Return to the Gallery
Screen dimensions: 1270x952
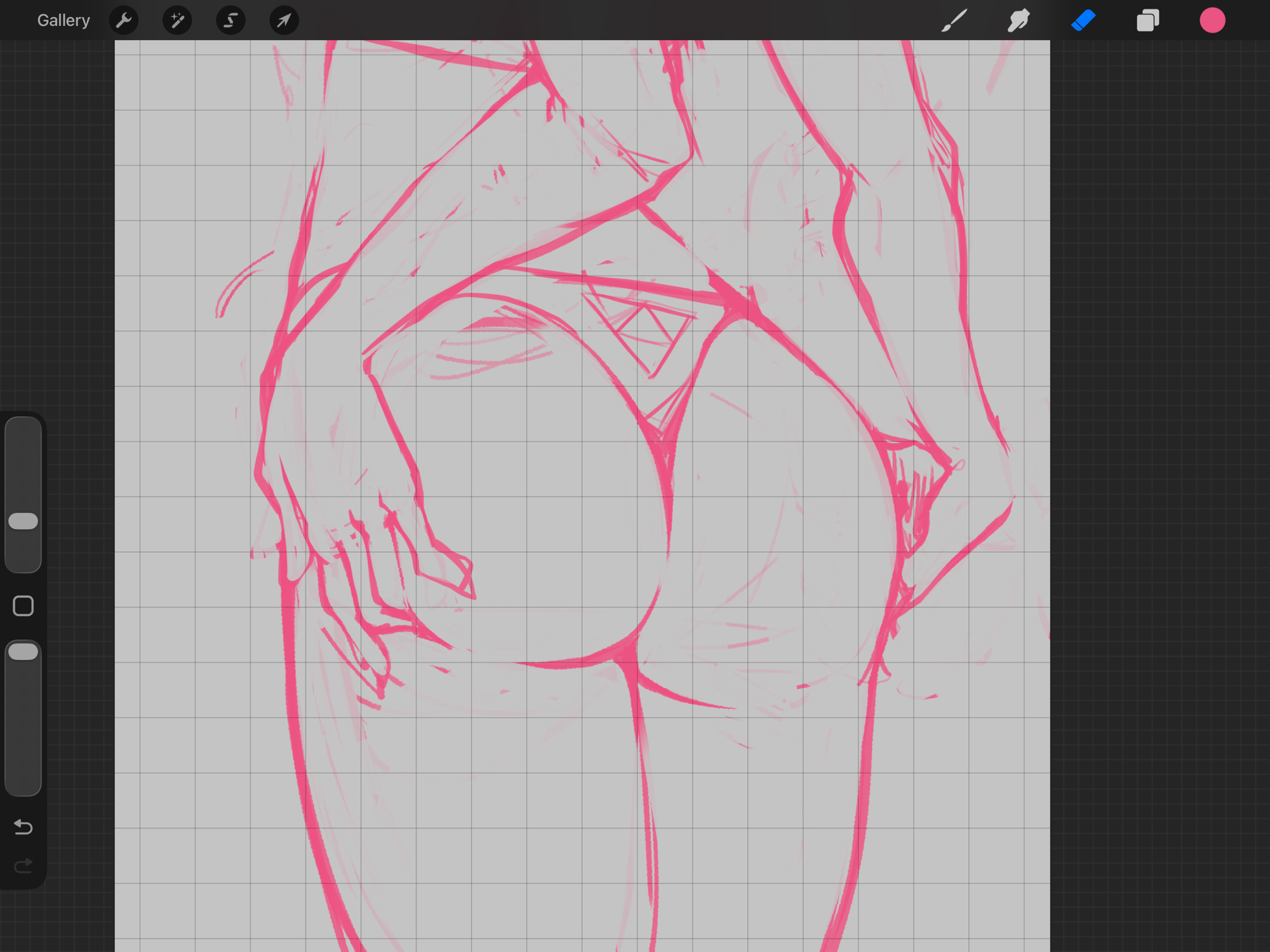[63, 20]
